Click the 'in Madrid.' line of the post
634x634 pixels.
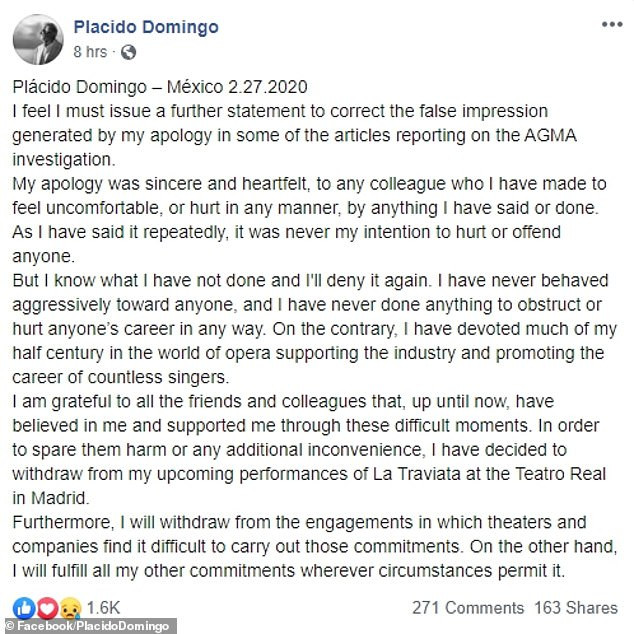pyautogui.click(x=51, y=498)
